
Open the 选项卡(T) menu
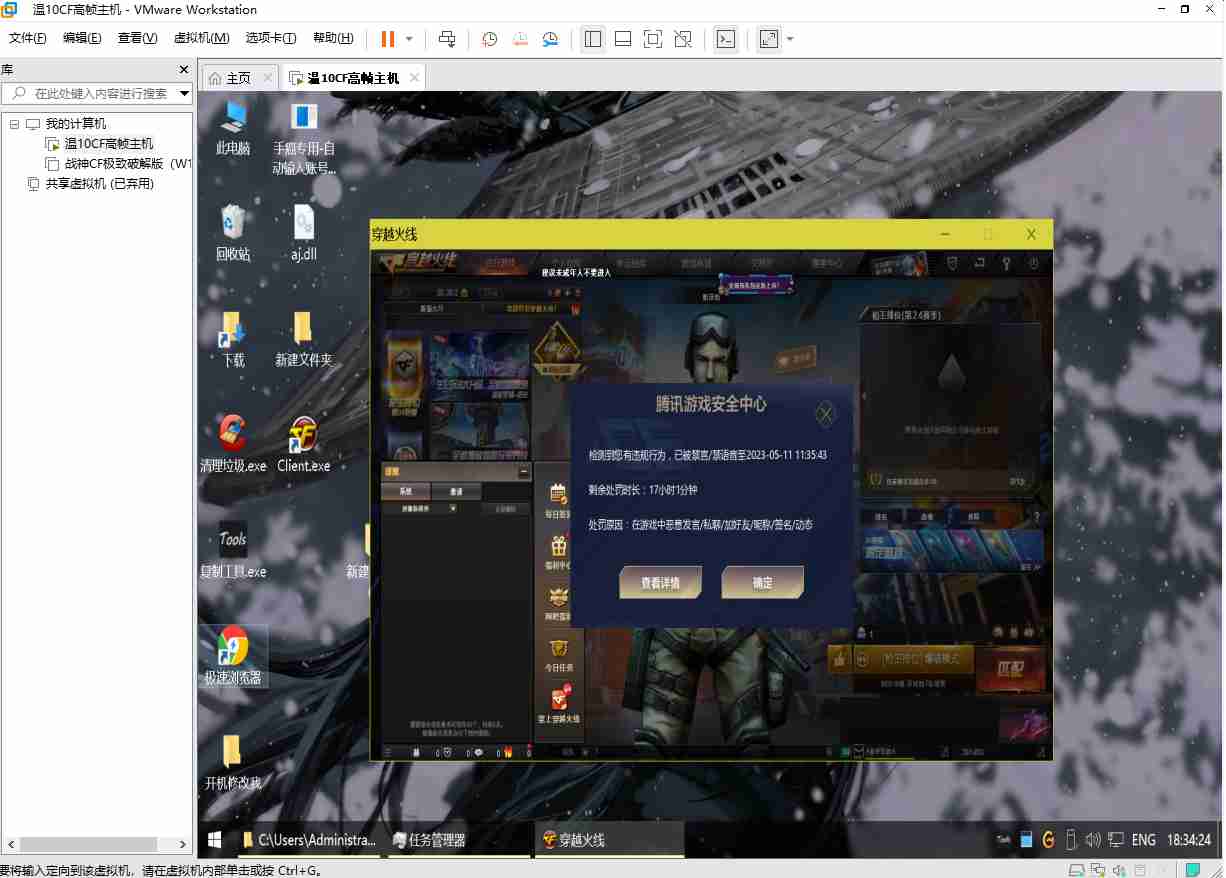[x=271, y=38]
